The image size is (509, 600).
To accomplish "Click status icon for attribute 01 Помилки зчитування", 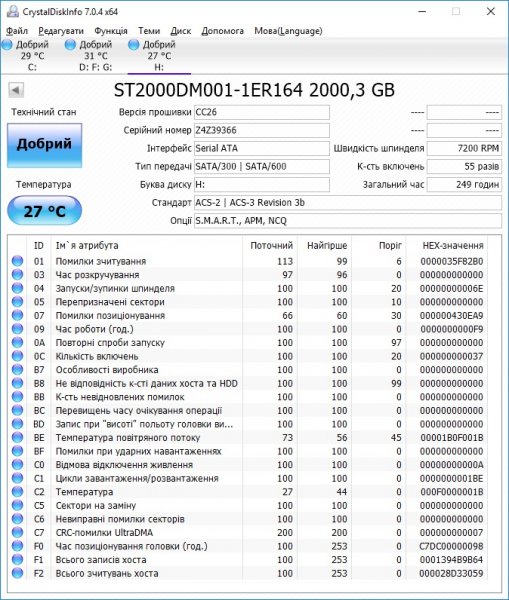I will tap(17, 261).
